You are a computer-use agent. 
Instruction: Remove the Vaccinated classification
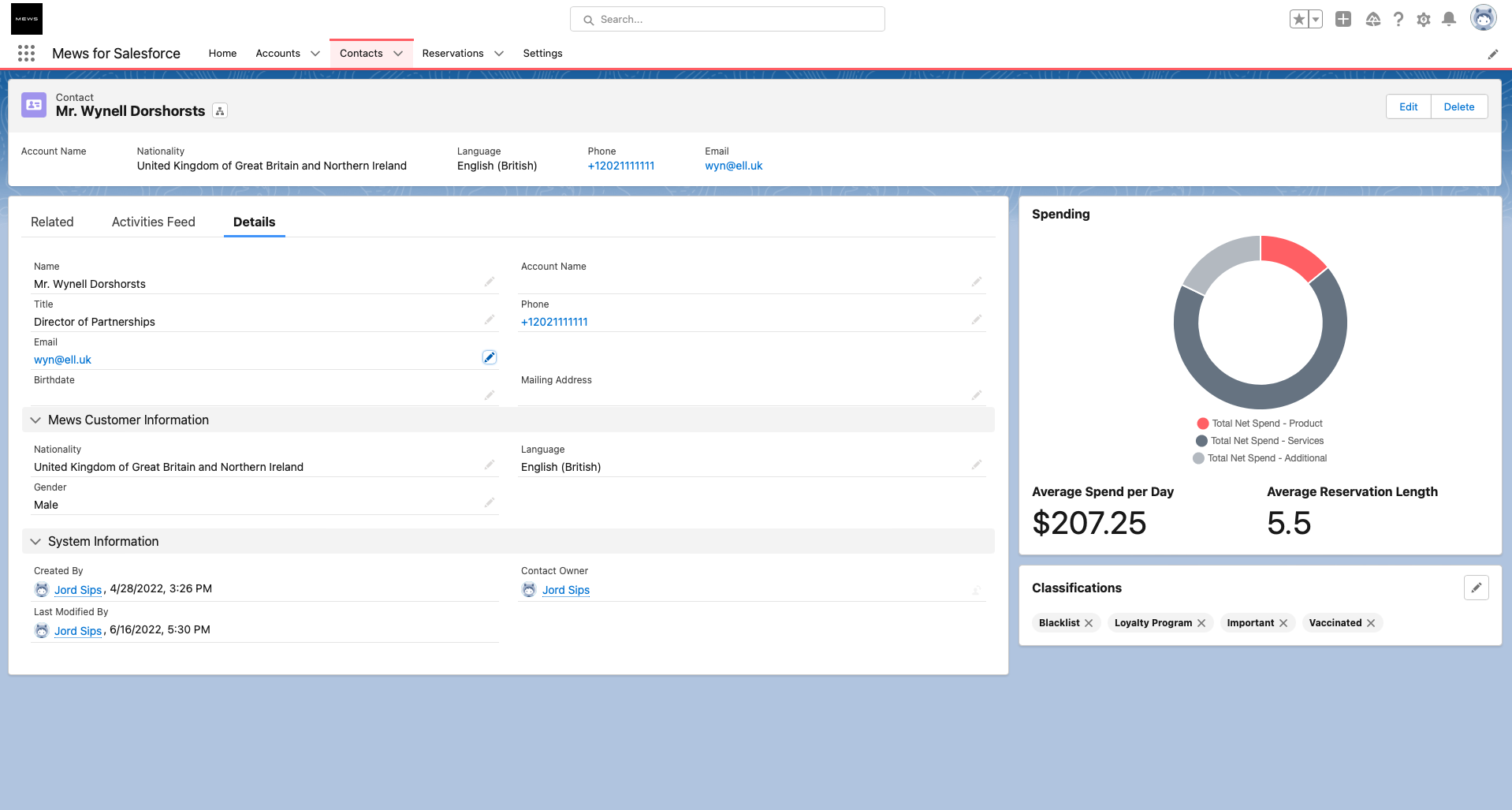[x=1371, y=623]
